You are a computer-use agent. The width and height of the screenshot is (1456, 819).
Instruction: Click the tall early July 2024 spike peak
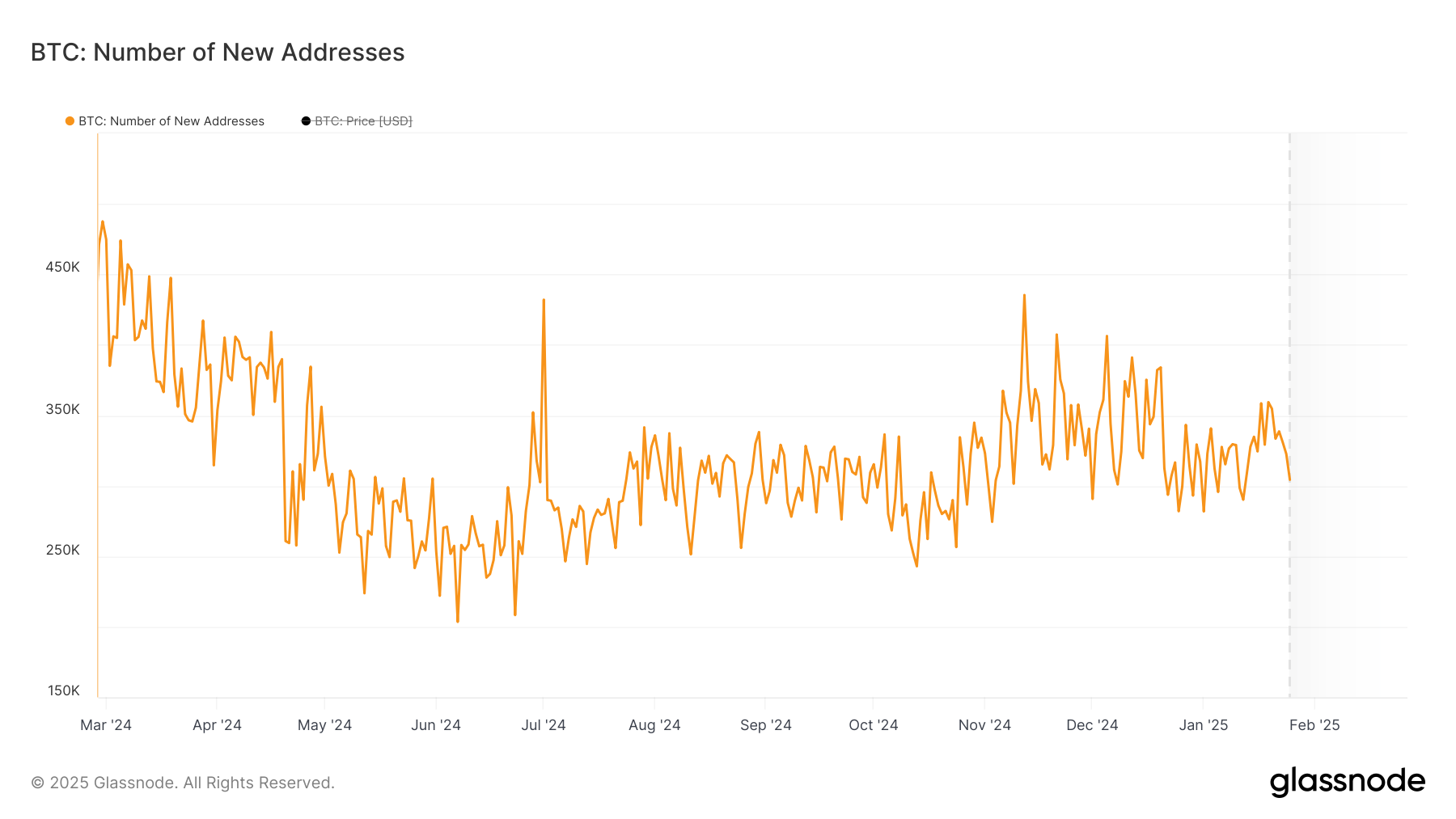point(544,300)
